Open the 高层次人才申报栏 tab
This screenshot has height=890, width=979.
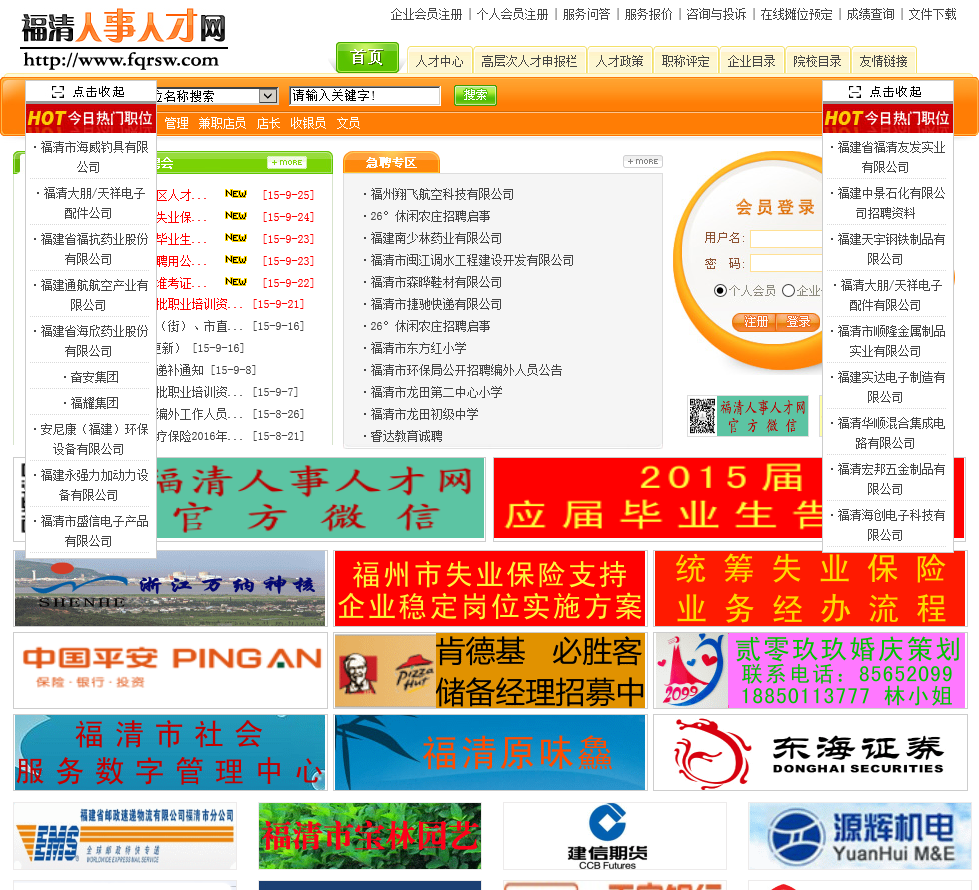529,61
